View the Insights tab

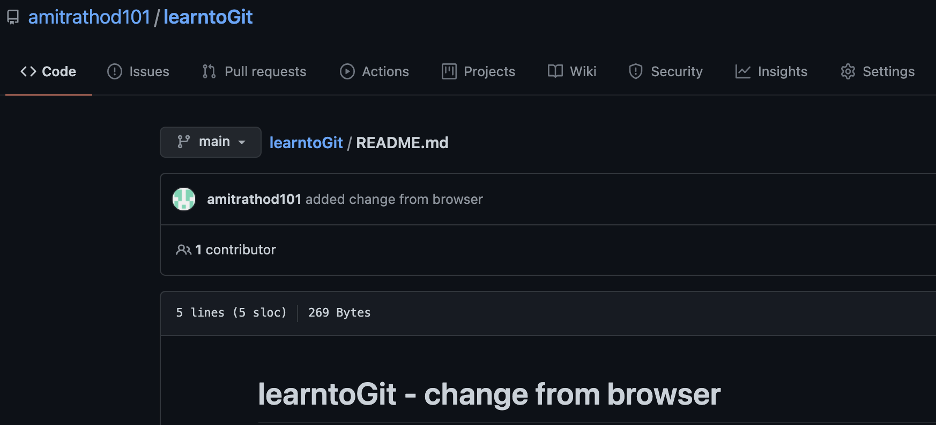(x=771, y=72)
